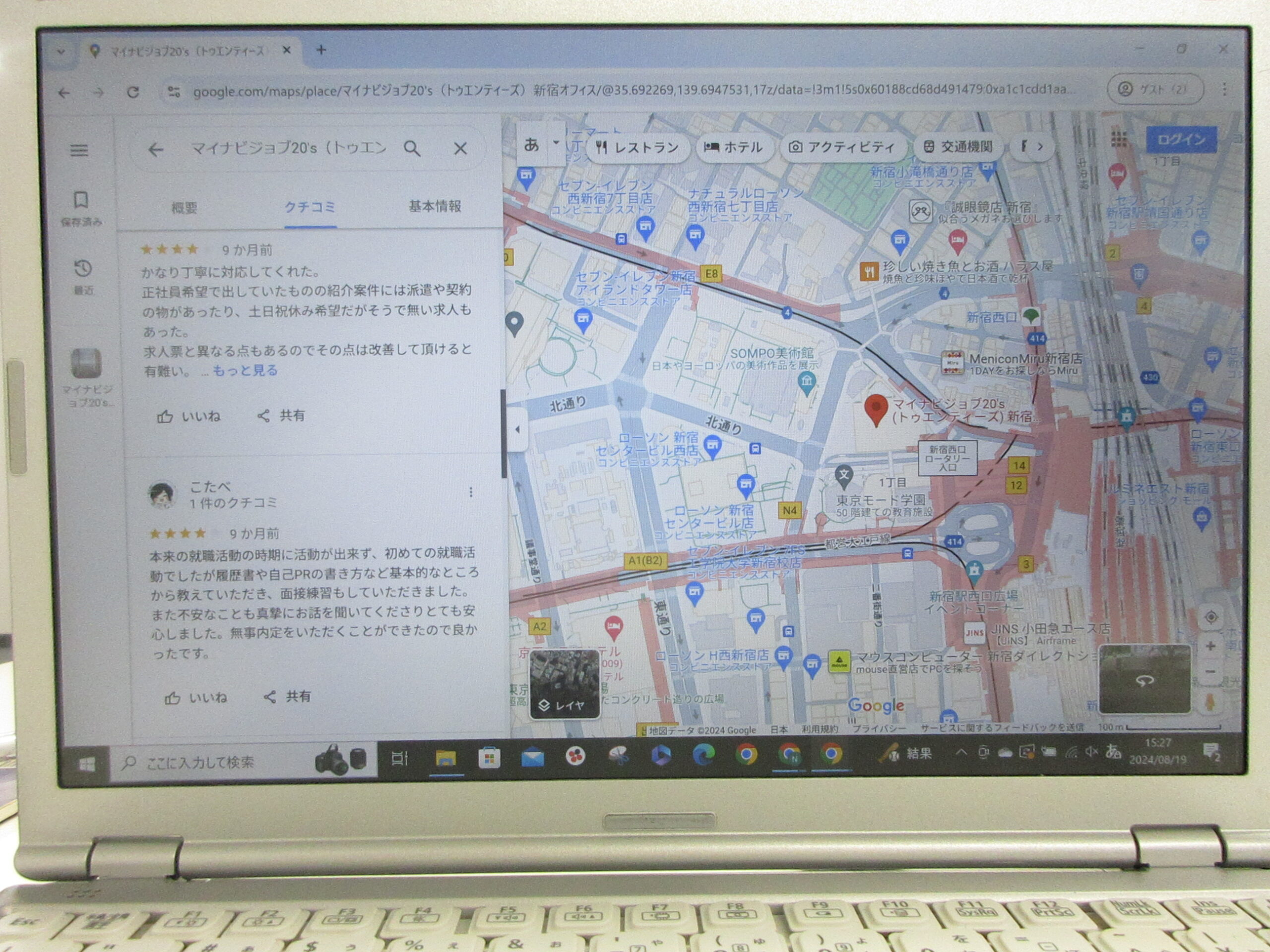Click the もっと見る link in the review

(245, 371)
